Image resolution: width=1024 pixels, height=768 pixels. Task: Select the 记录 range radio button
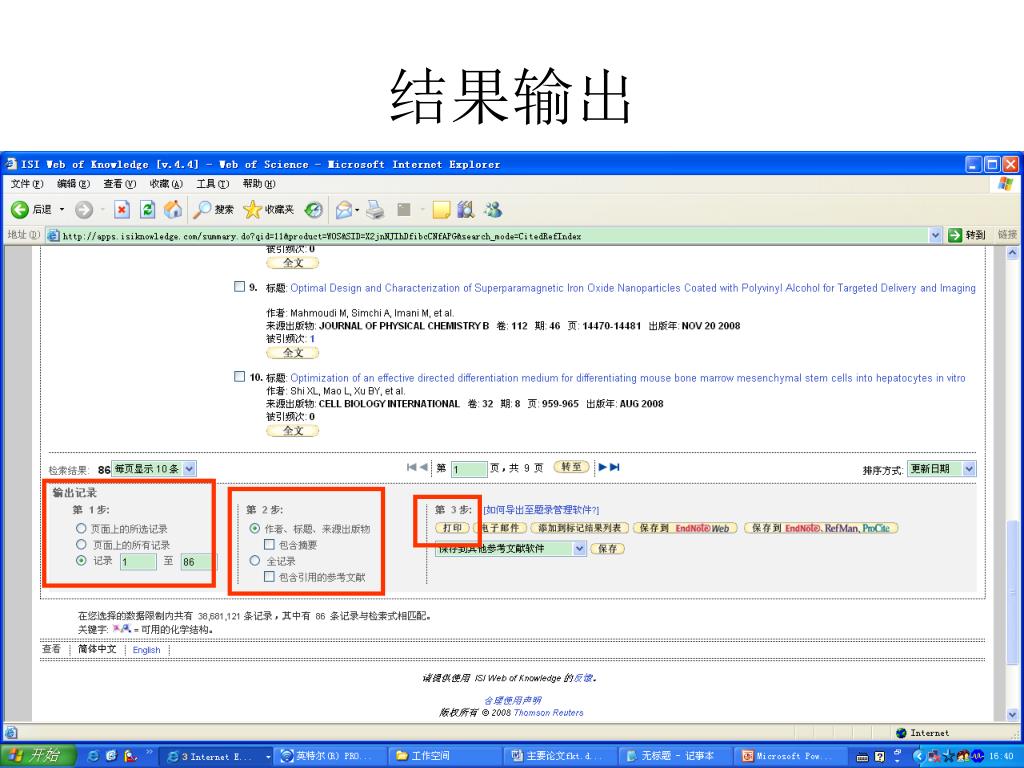point(81,560)
